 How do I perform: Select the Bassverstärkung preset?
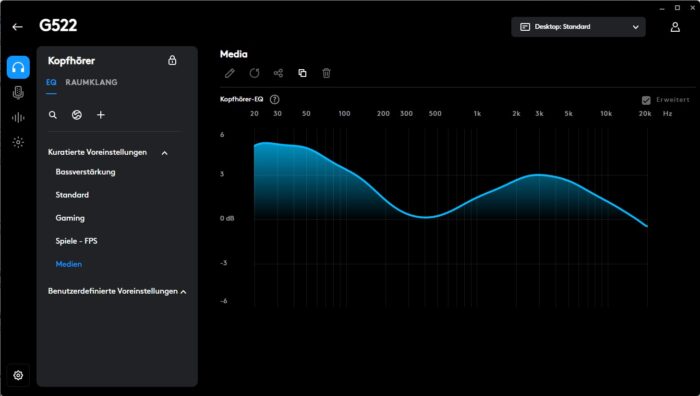point(85,172)
